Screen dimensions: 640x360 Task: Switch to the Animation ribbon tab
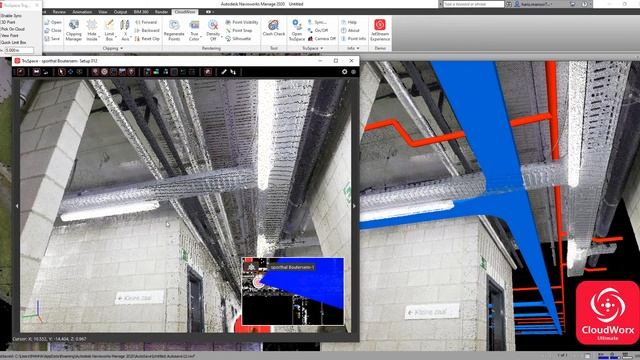pos(82,12)
